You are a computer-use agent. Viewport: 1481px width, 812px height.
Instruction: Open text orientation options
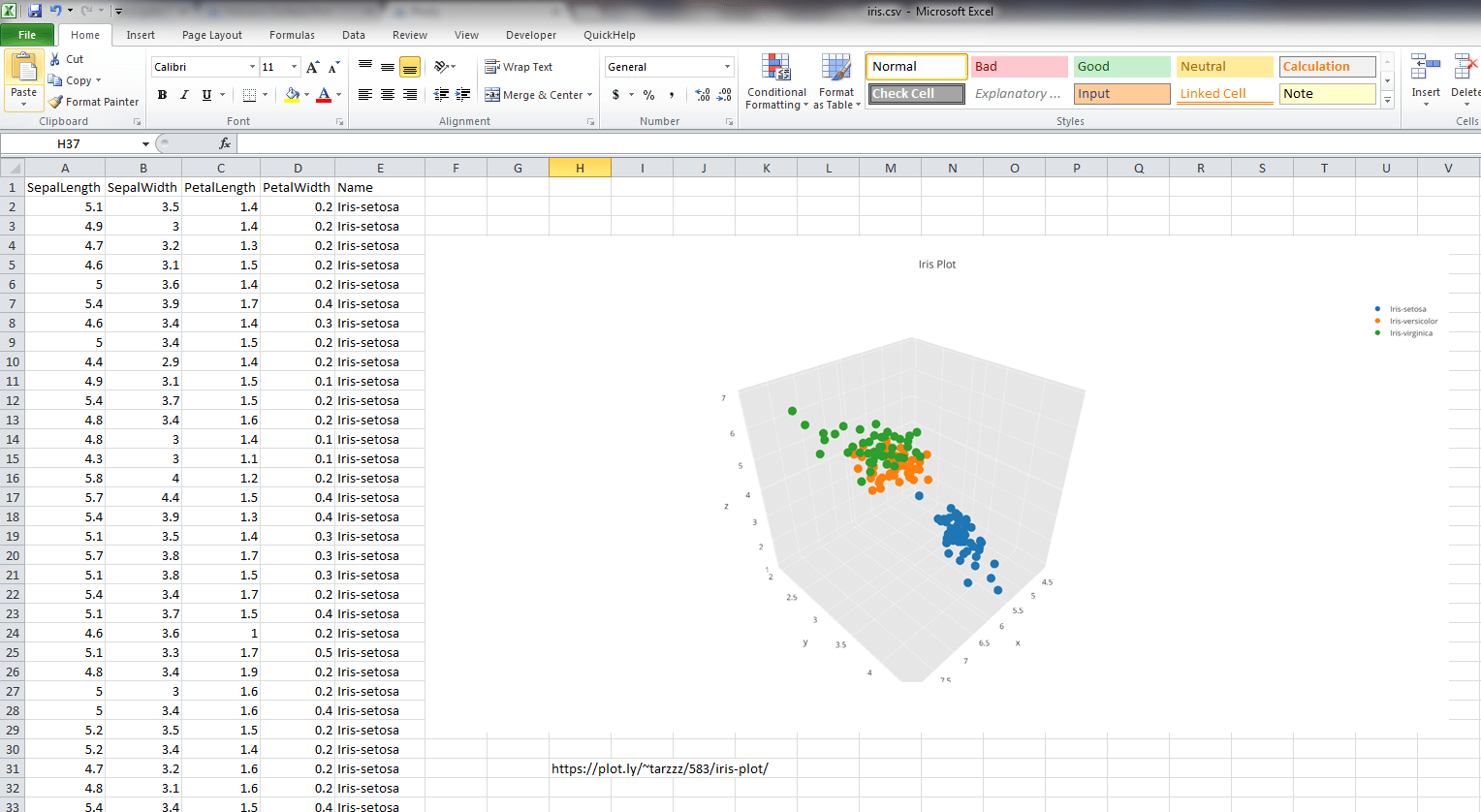444,67
